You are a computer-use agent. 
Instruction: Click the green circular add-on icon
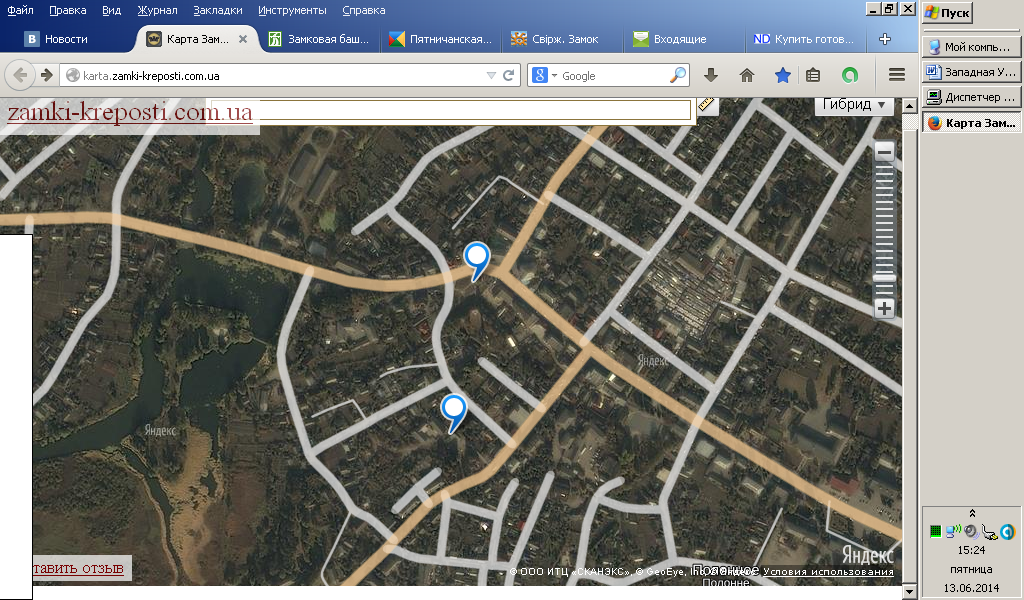coord(850,76)
